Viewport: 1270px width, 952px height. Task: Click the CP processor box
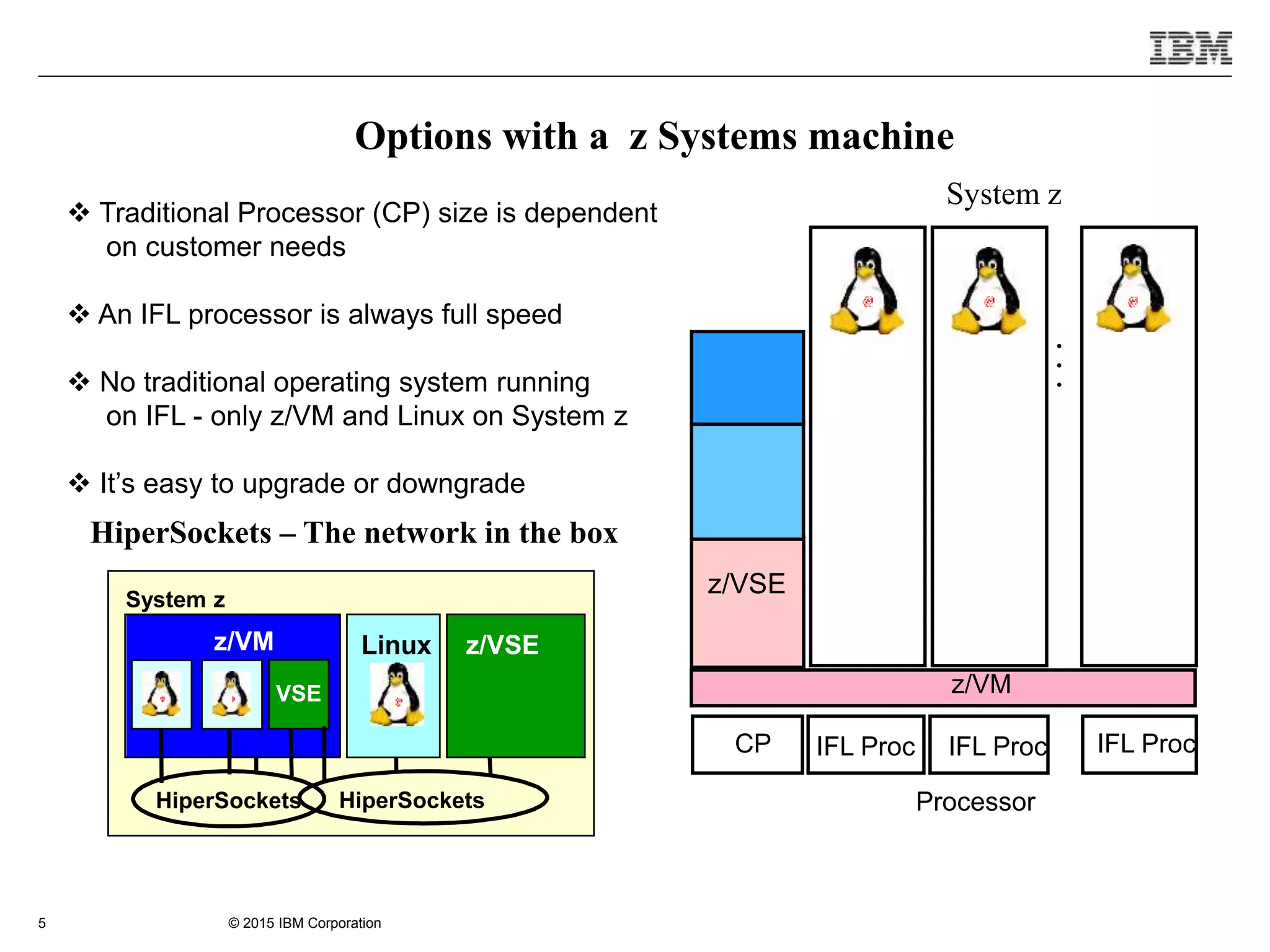click(747, 744)
